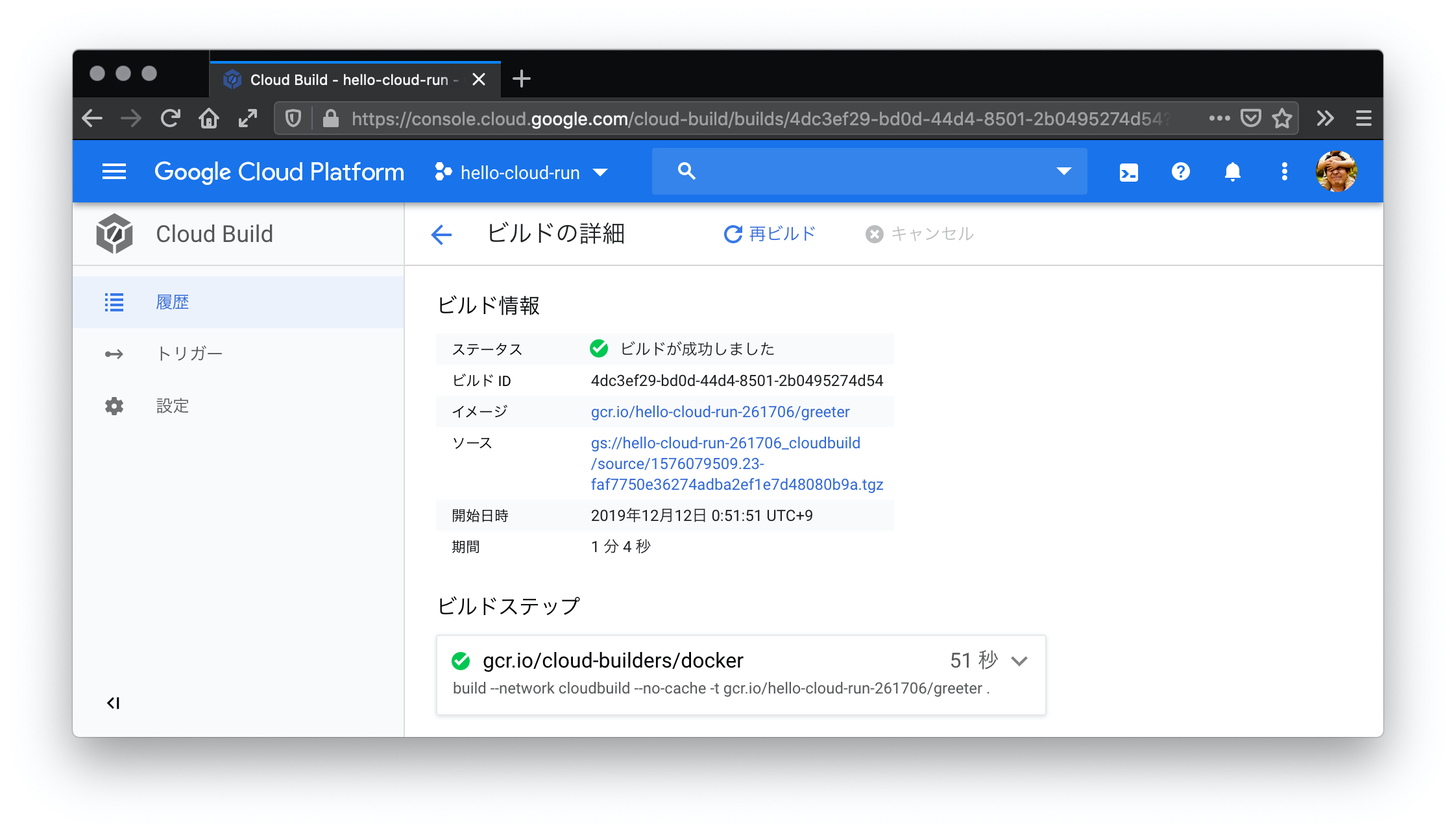
Task: Close the Cloud Build browser tab
Action: tap(479, 79)
